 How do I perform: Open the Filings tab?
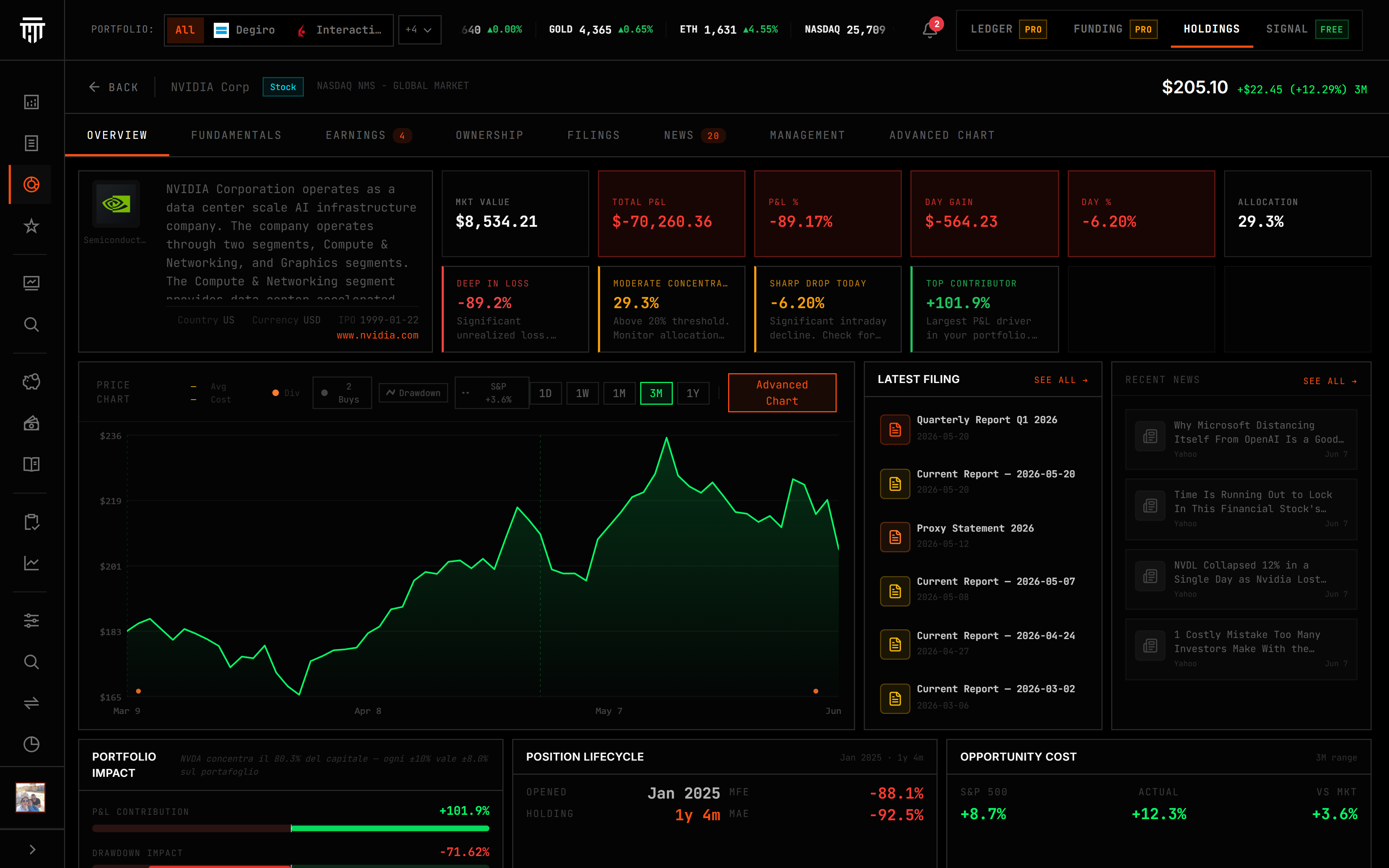point(594,136)
